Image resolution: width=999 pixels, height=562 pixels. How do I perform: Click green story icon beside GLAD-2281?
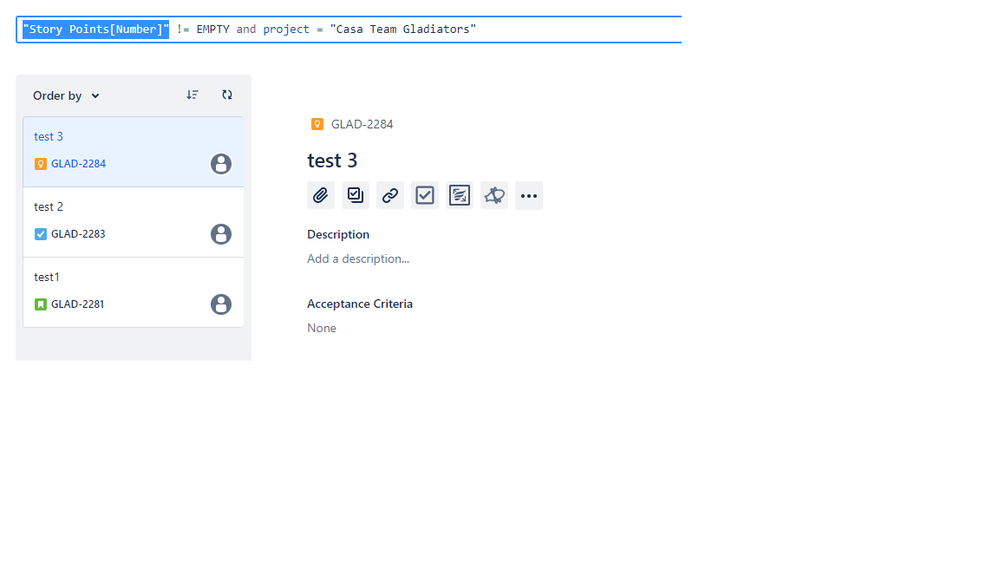(41, 304)
